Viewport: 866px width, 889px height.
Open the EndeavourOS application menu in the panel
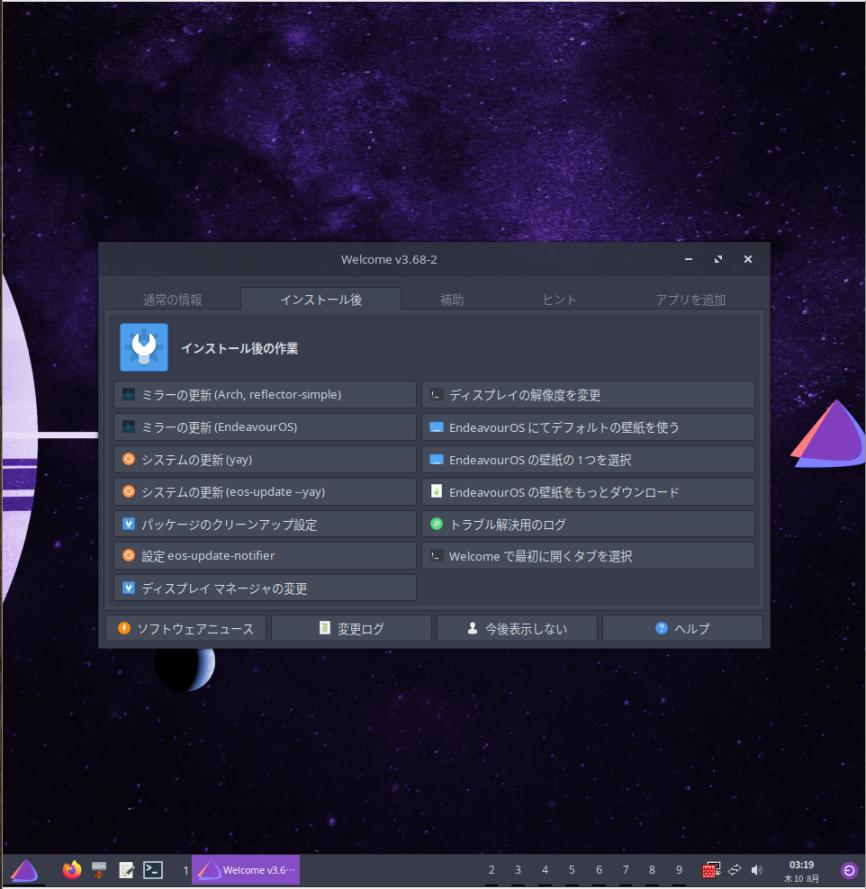click(24, 870)
